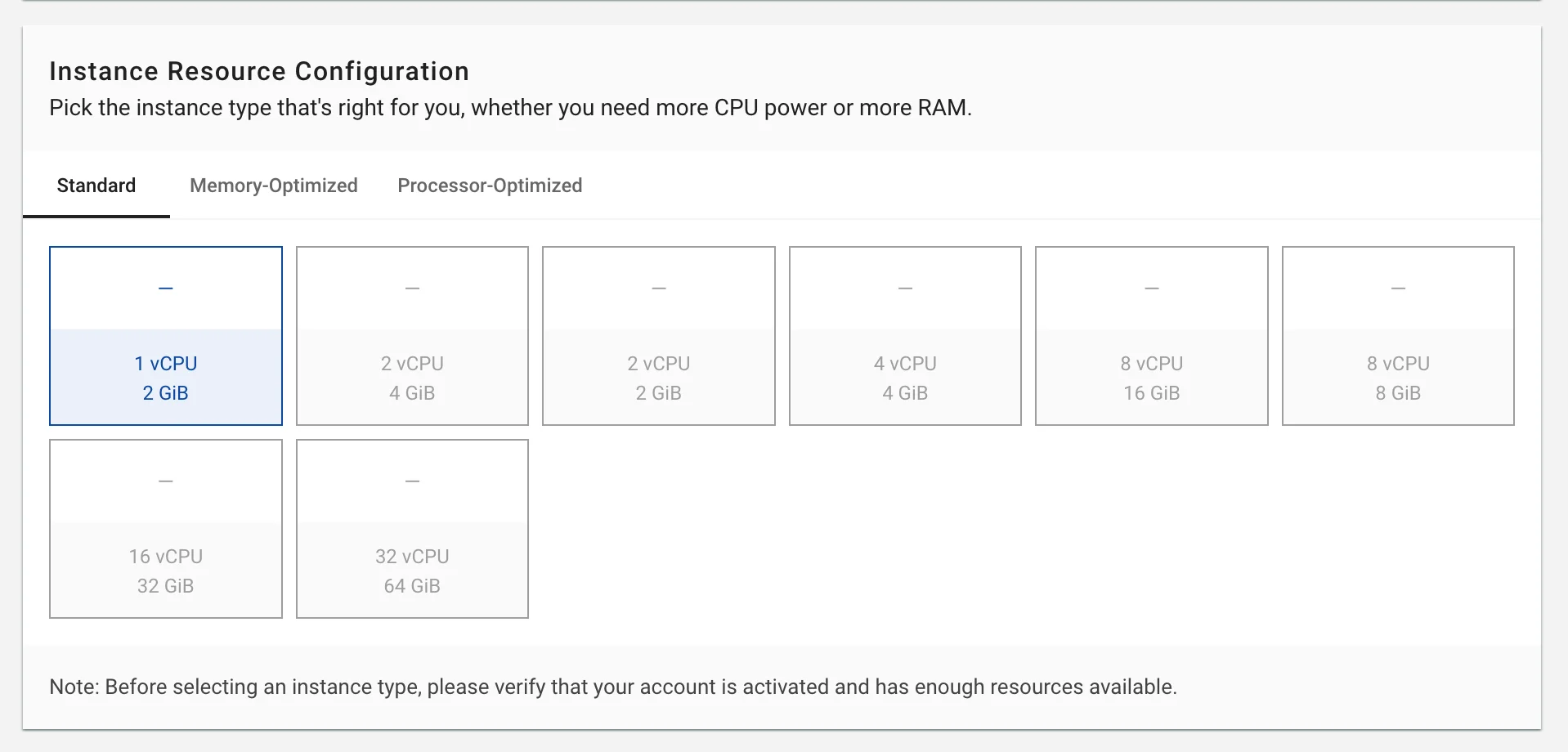The width and height of the screenshot is (1568, 752).
Task: Open the Processor-Optimized tab
Action: pos(490,186)
